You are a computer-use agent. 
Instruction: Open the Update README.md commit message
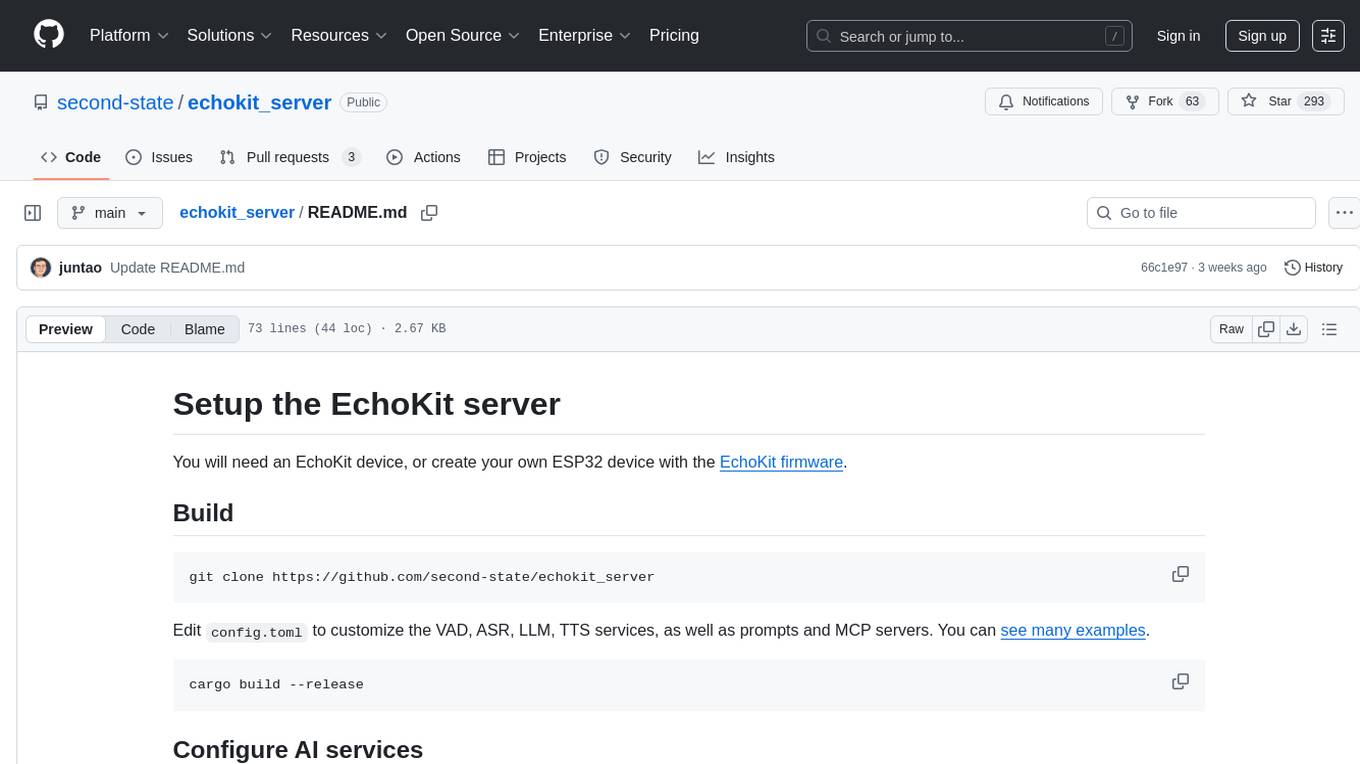[x=177, y=267]
